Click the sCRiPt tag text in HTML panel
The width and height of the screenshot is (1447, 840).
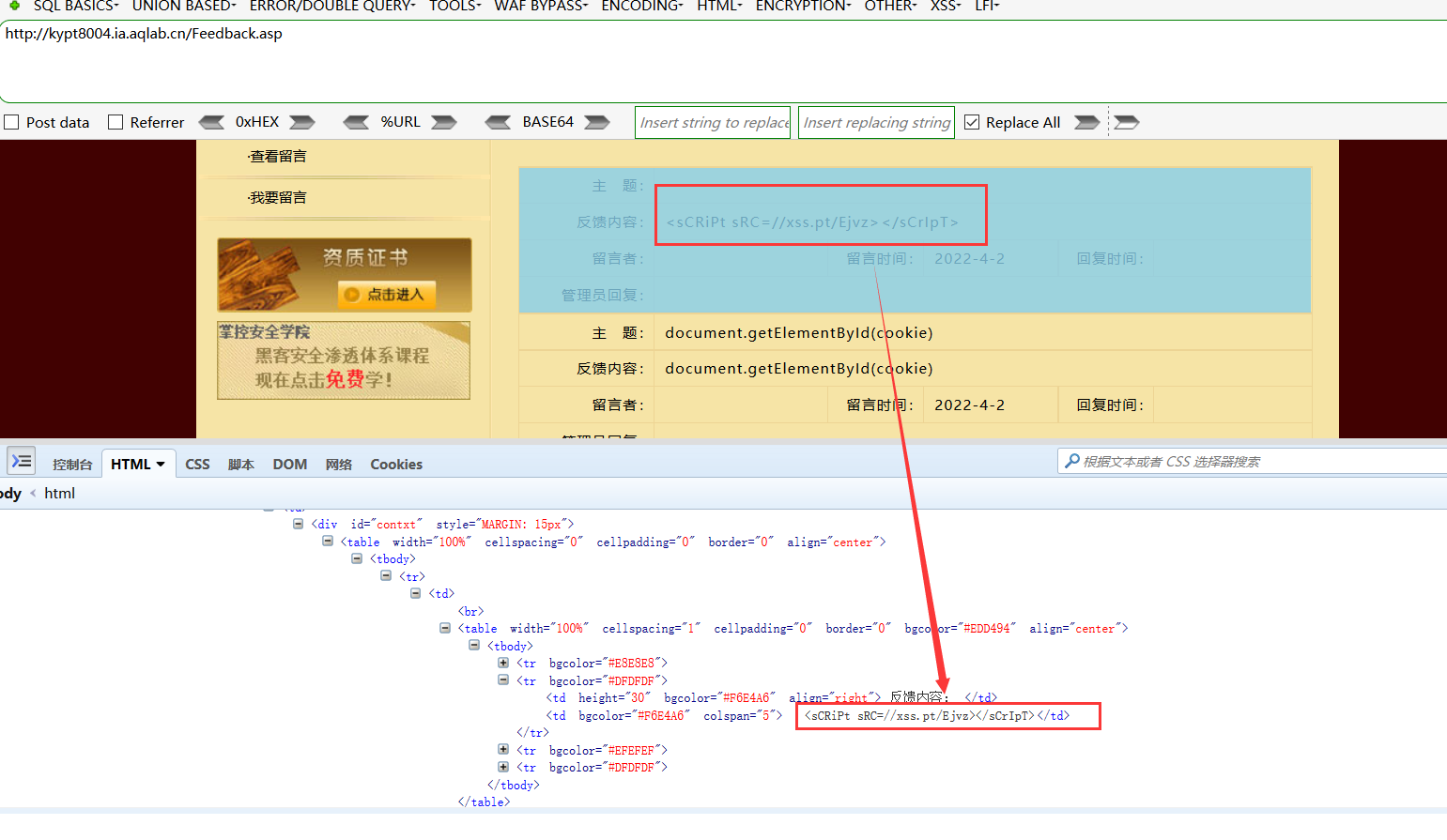click(x=919, y=715)
